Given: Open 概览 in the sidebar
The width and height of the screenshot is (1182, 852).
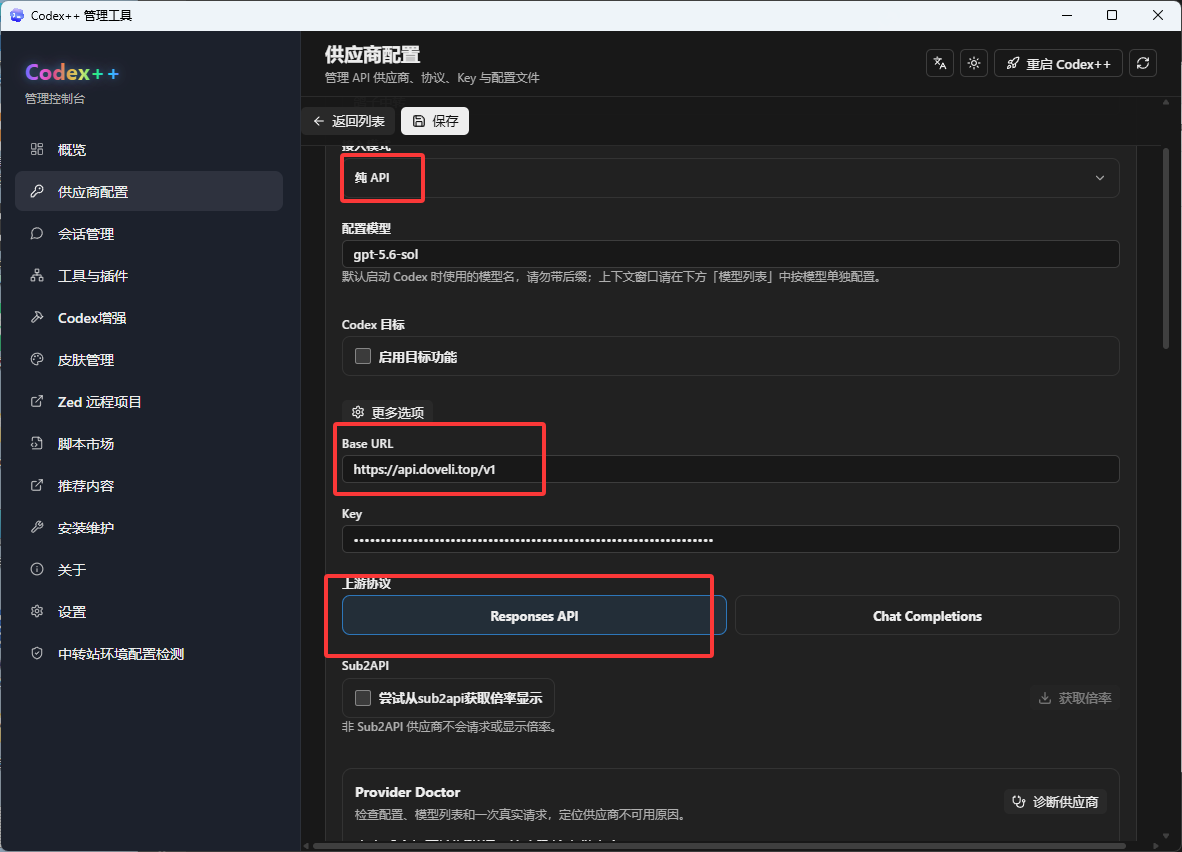Looking at the screenshot, I should [149, 149].
